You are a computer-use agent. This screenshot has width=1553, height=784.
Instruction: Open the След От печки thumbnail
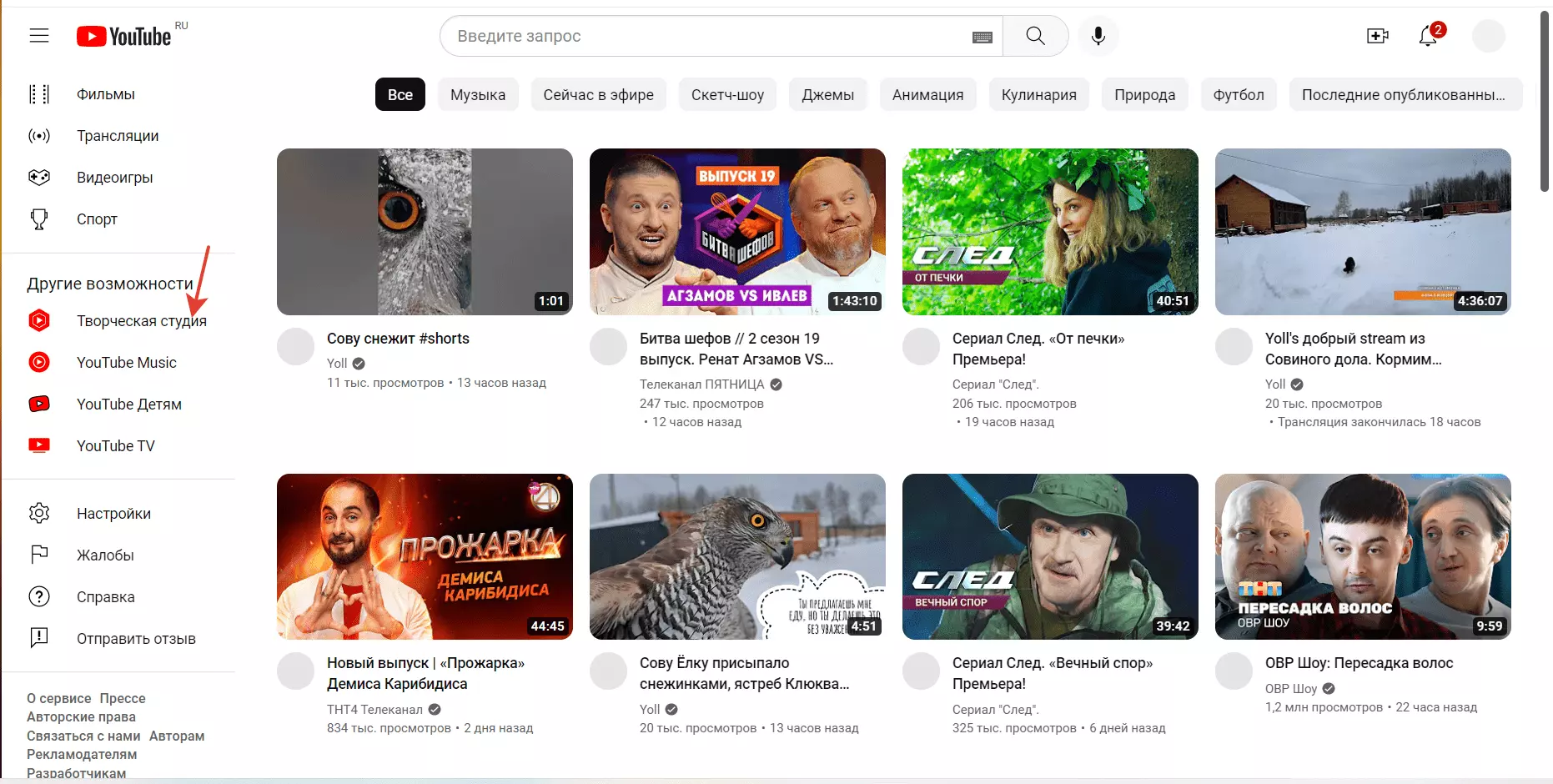point(1050,232)
